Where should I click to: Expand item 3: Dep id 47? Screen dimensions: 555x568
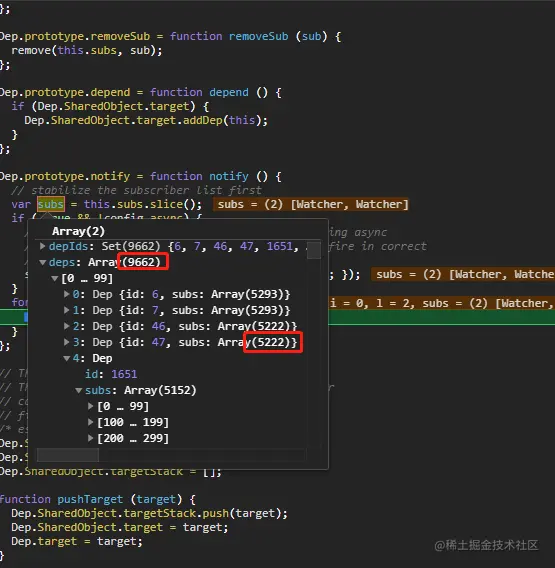(x=67, y=342)
